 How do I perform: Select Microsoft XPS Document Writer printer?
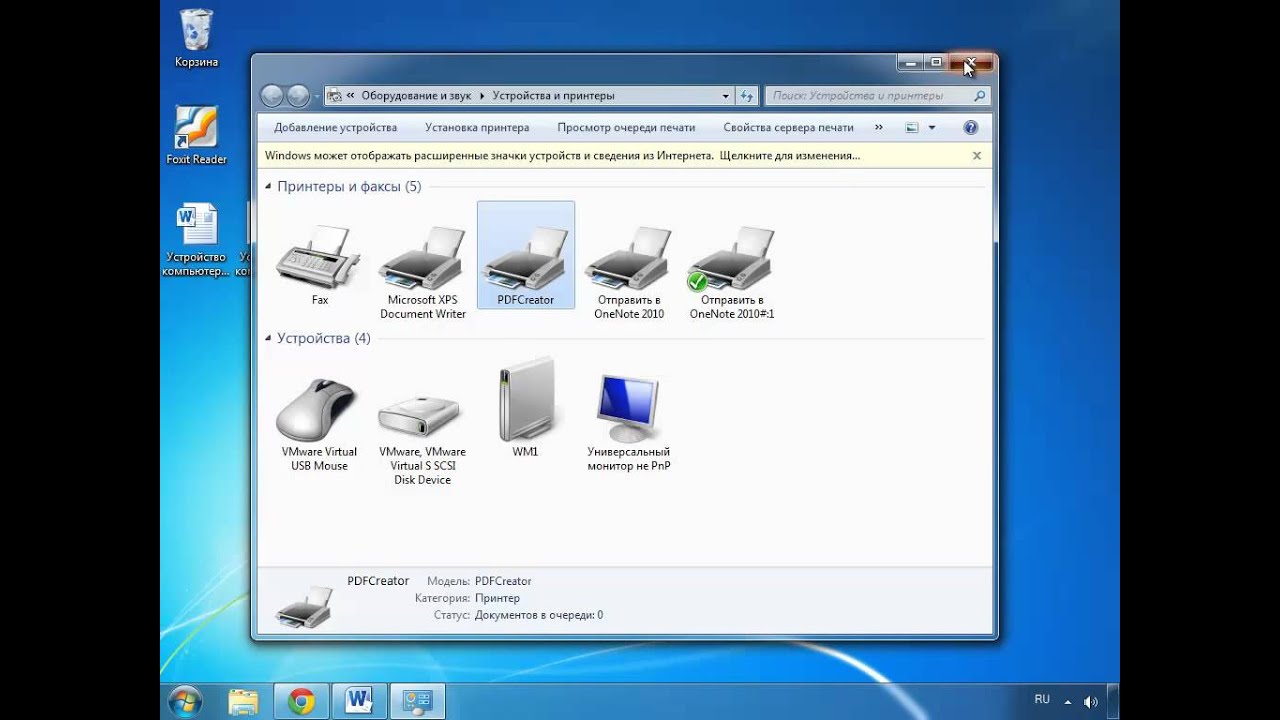(422, 256)
